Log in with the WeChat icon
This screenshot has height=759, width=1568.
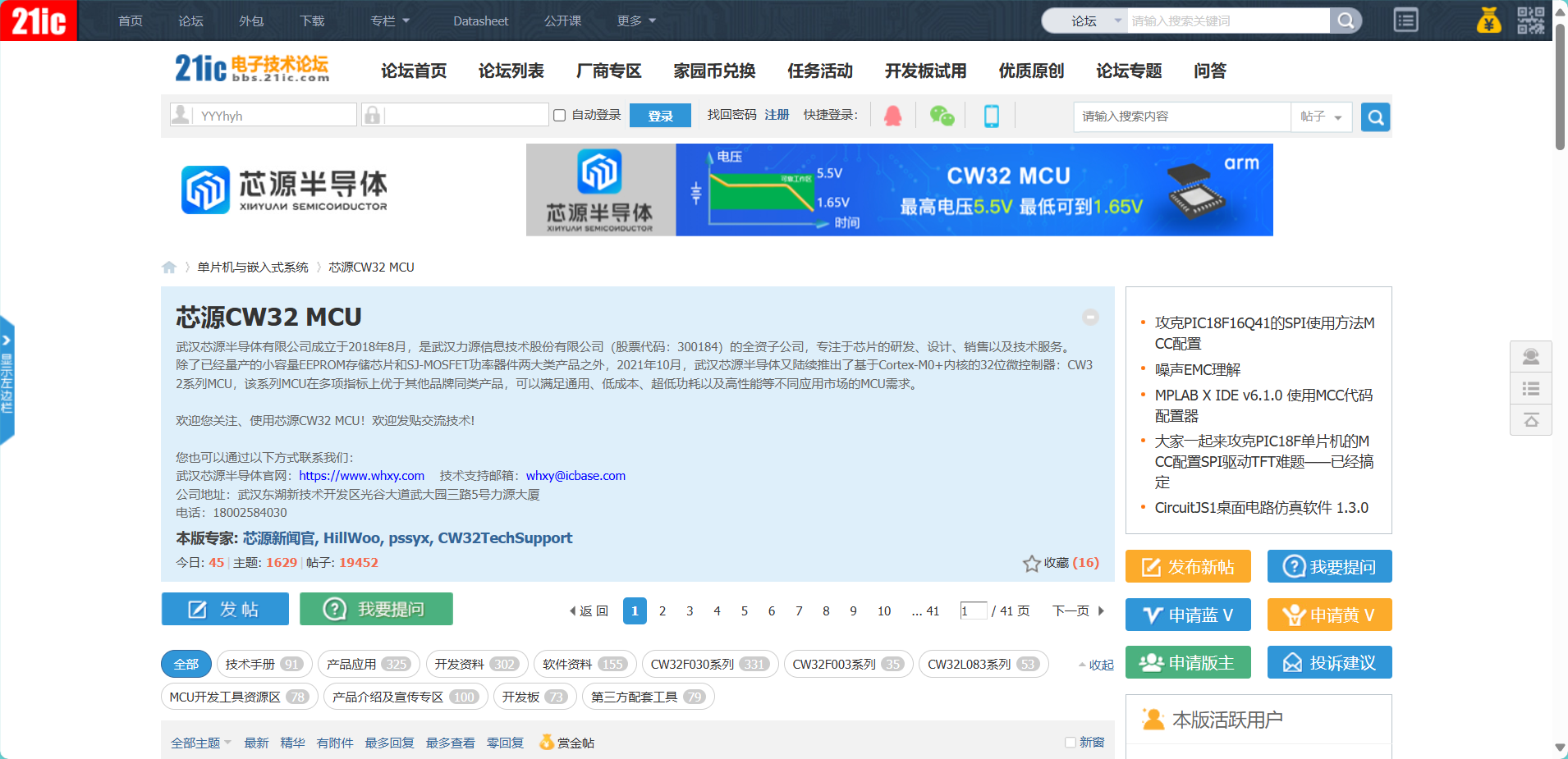(x=942, y=116)
